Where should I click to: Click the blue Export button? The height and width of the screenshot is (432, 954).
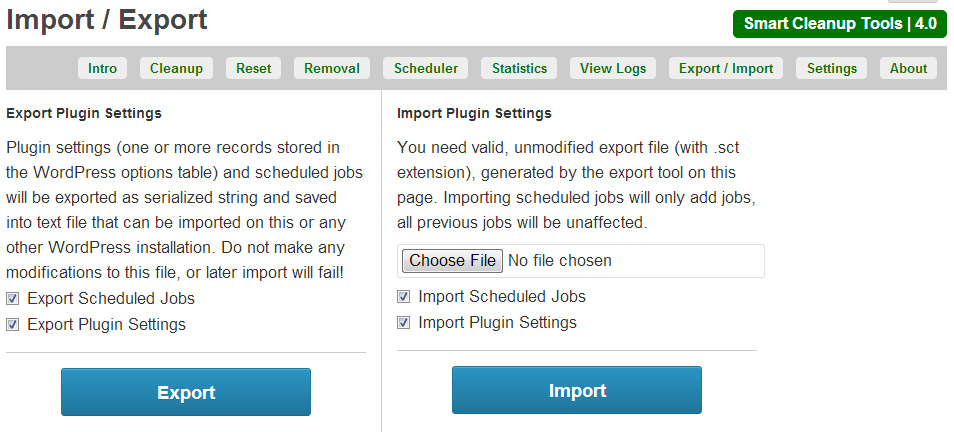186,392
